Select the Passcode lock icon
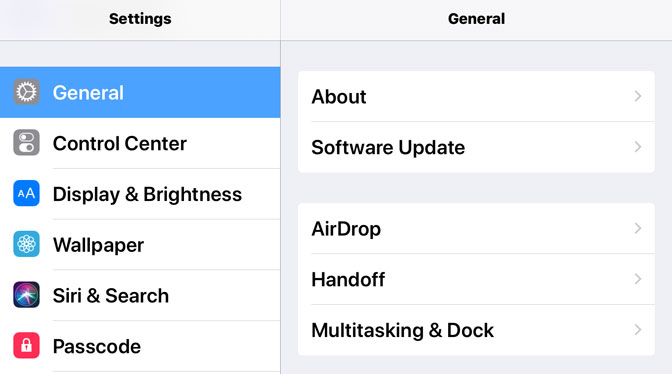The image size is (672, 374). click(x=26, y=345)
